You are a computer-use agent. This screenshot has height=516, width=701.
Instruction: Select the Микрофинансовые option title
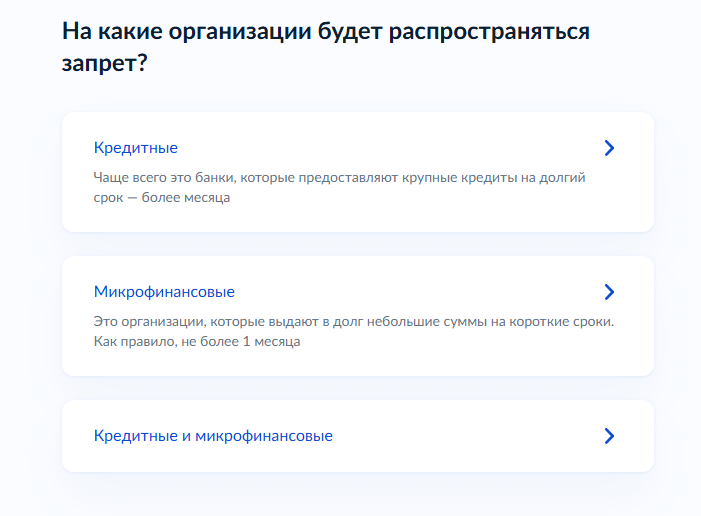point(164,292)
